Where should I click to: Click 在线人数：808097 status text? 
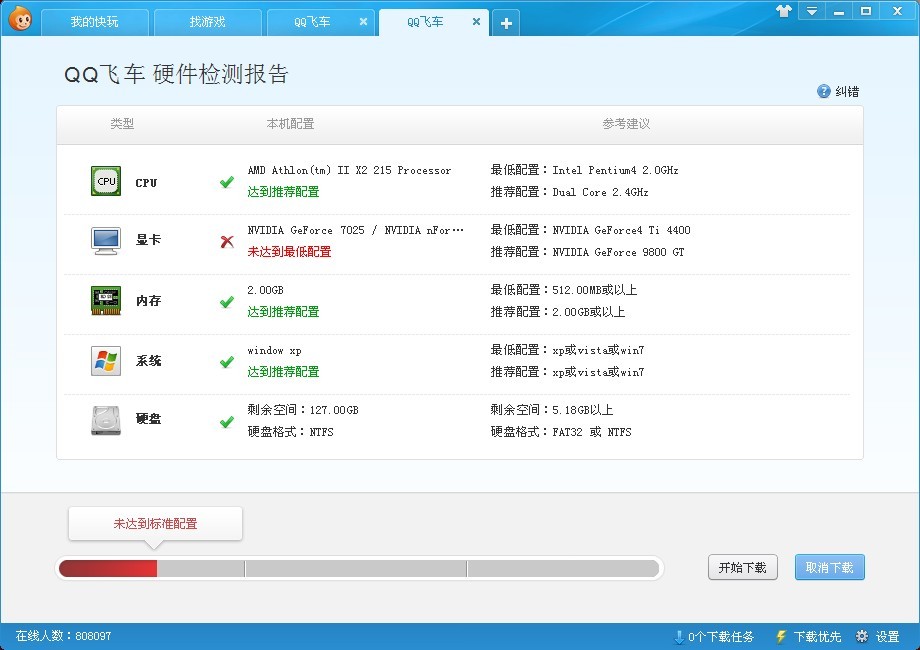click(x=63, y=636)
